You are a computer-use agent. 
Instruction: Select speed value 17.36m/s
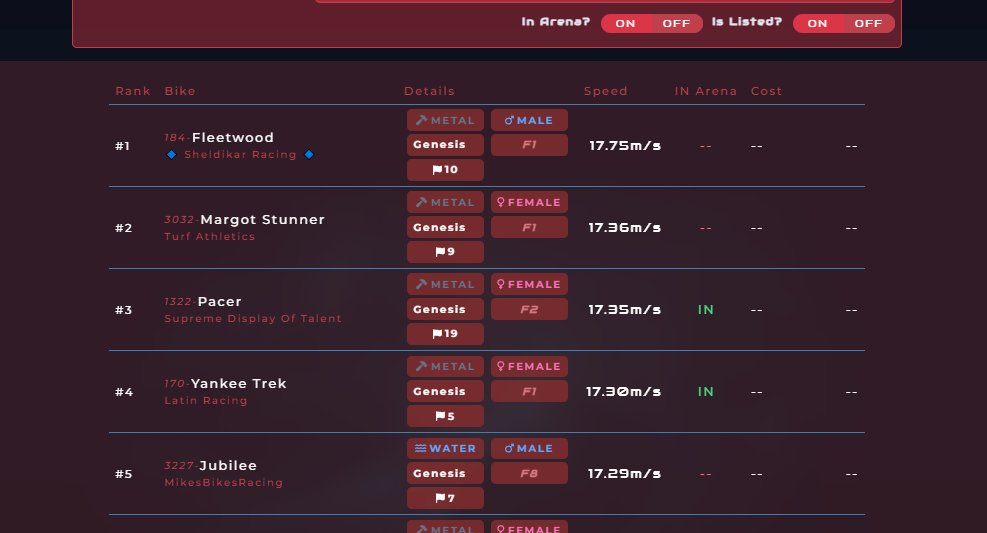pos(624,227)
